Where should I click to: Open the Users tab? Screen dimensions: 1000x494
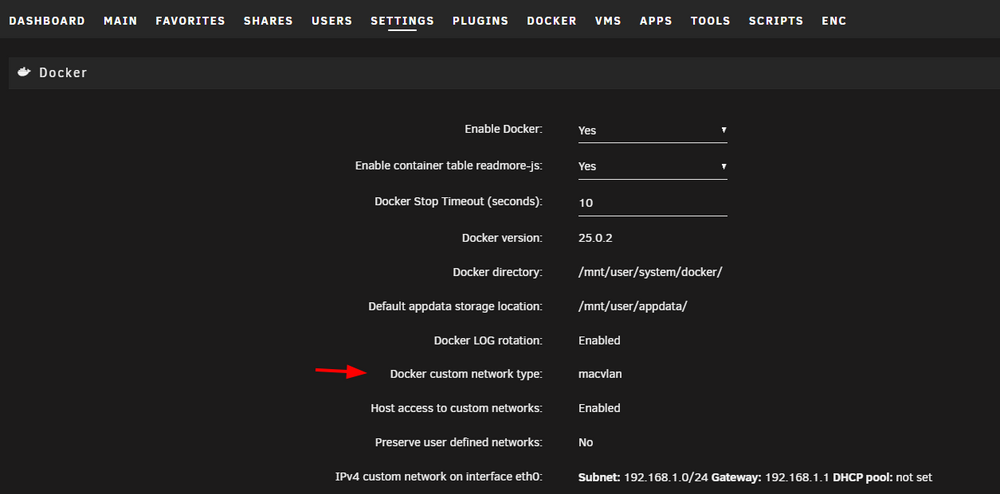(332, 21)
